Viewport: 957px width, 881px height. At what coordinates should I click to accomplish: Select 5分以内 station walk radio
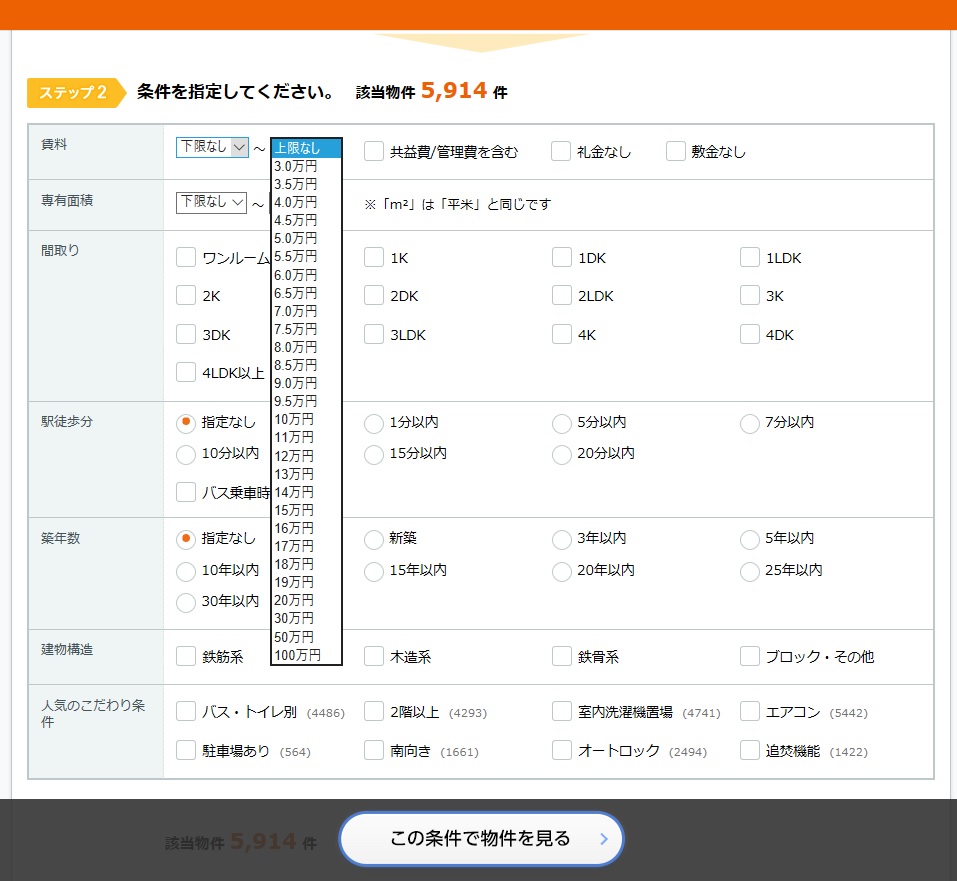pos(562,423)
